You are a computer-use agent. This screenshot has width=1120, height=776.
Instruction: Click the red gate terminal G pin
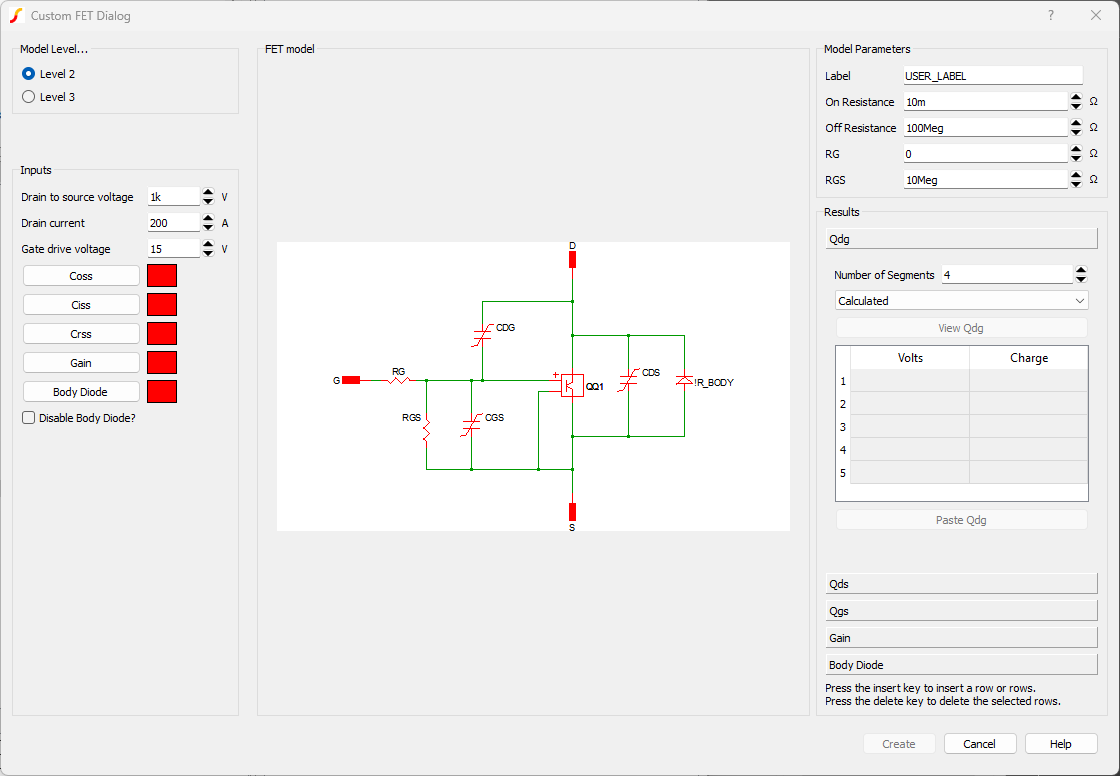pyautogui.click(x=350, y=380)
